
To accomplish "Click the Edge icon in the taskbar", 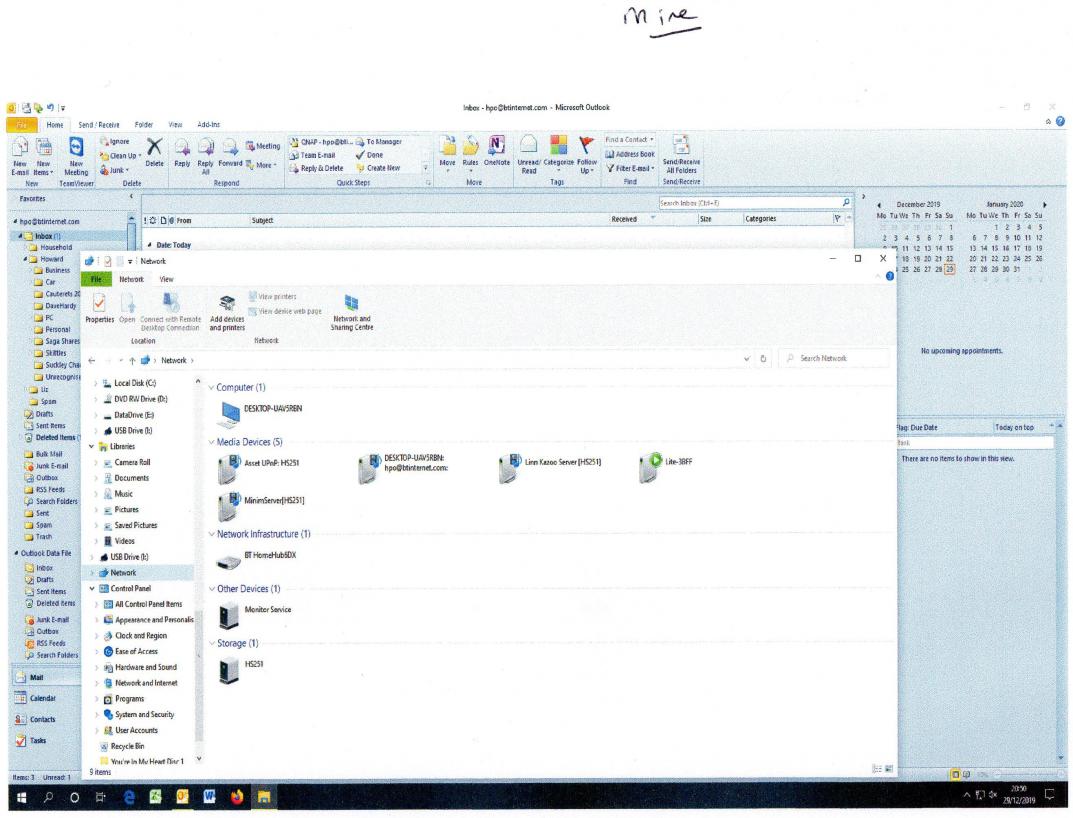I will pos(129,797).
